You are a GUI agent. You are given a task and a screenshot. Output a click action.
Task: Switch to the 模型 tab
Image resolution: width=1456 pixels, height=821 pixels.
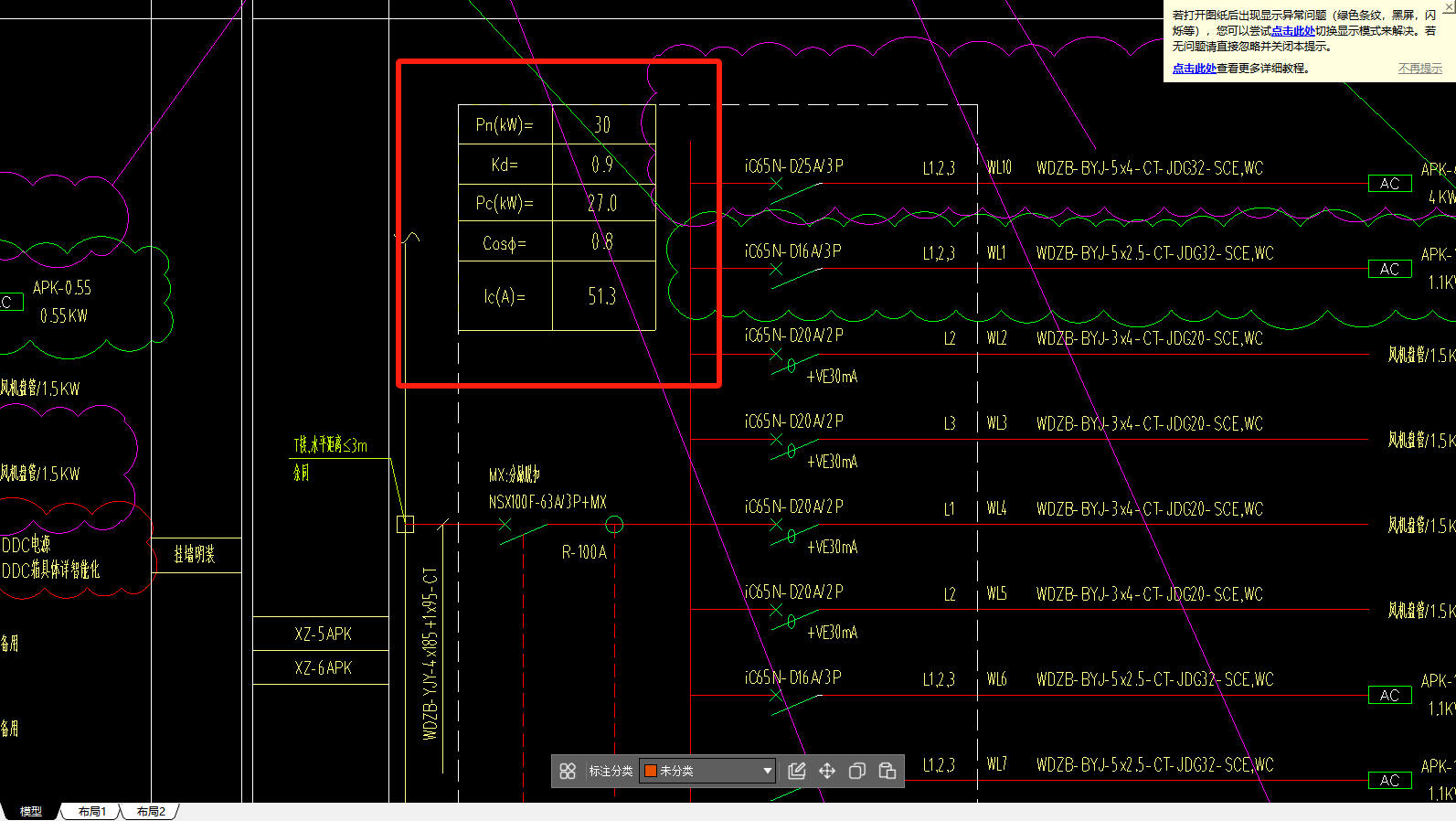click(x=31, y=811)
